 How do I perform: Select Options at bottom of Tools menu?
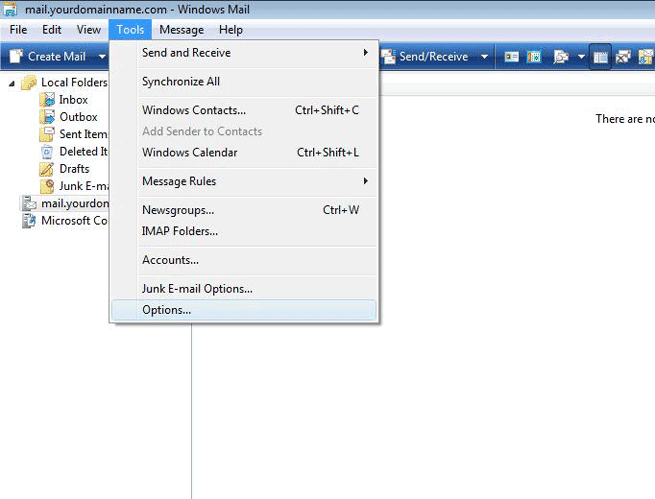coord(244,310)
